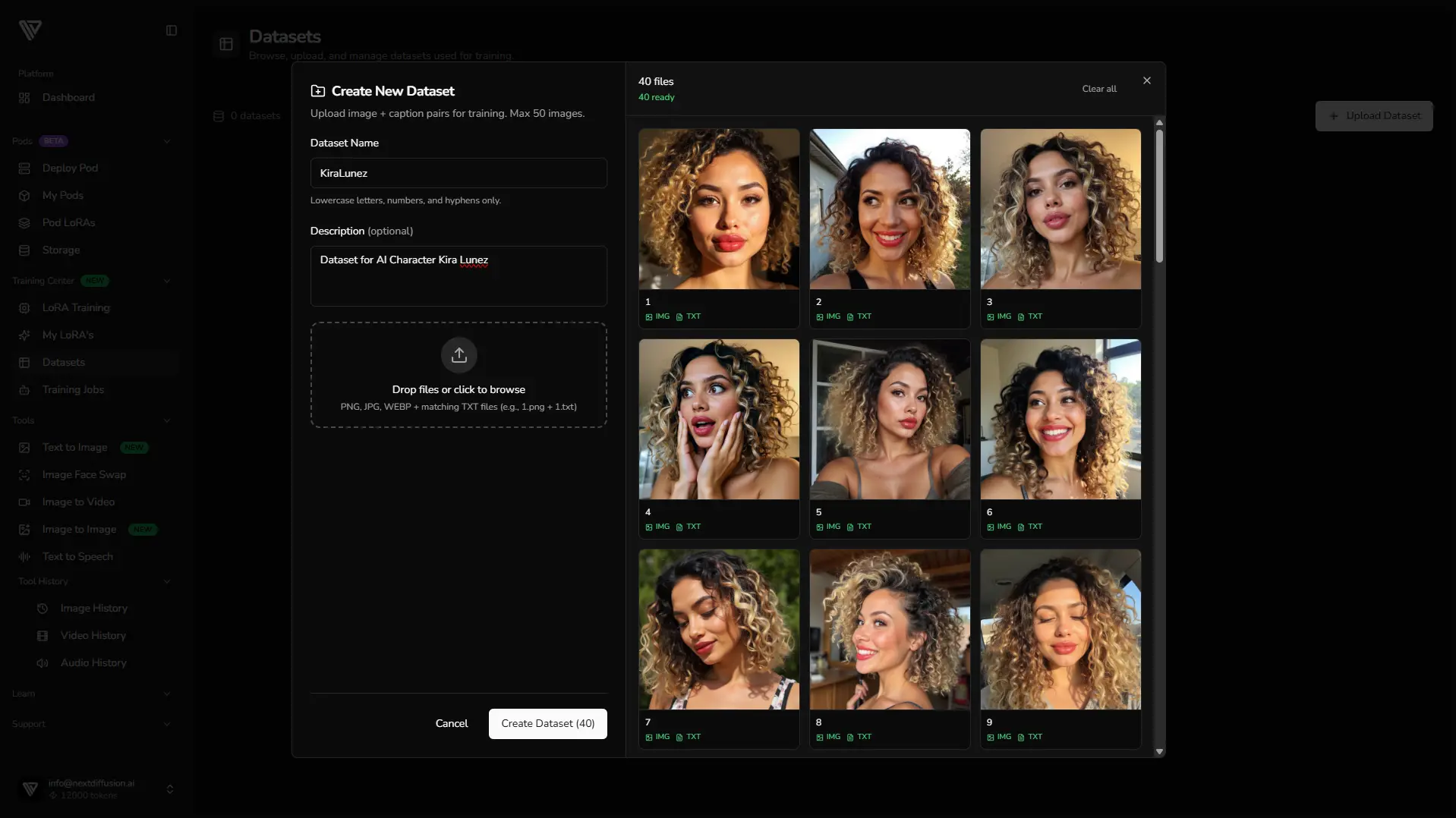Open the account switcher for info@nextdiffusion.ai
The image size is (1456, 818).
click(169, 789)
